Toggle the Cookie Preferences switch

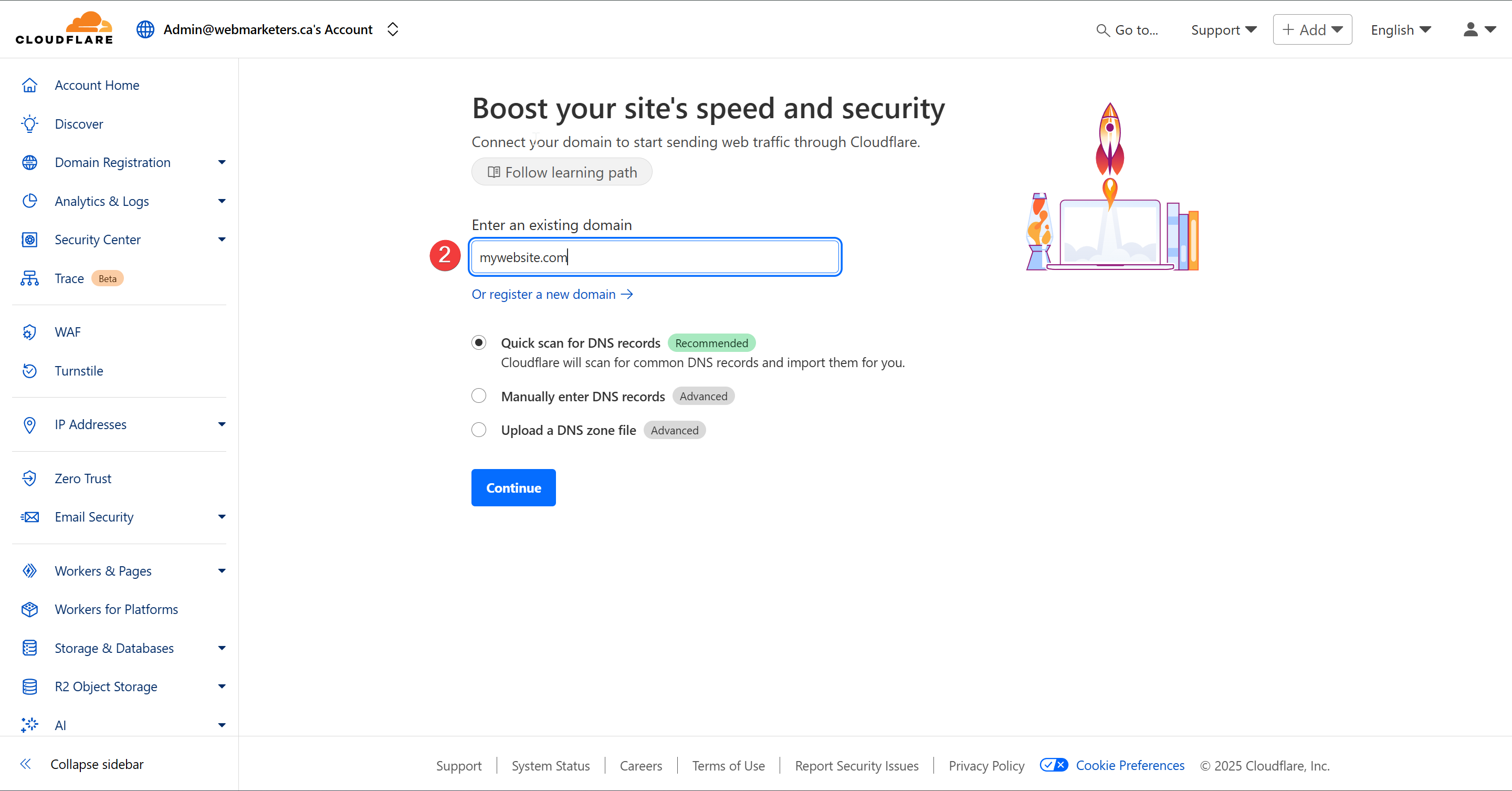coord(1054,765)
